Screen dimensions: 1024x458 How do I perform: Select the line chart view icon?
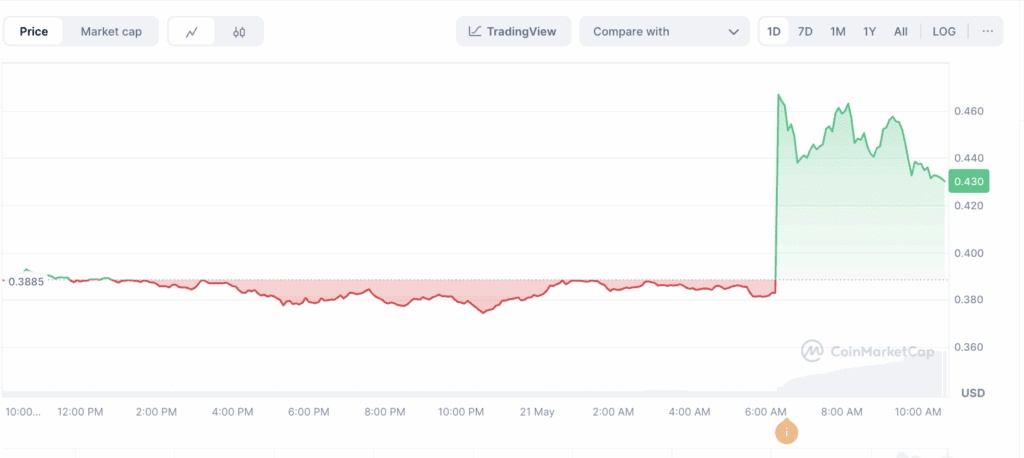click(x=192, y=31)
